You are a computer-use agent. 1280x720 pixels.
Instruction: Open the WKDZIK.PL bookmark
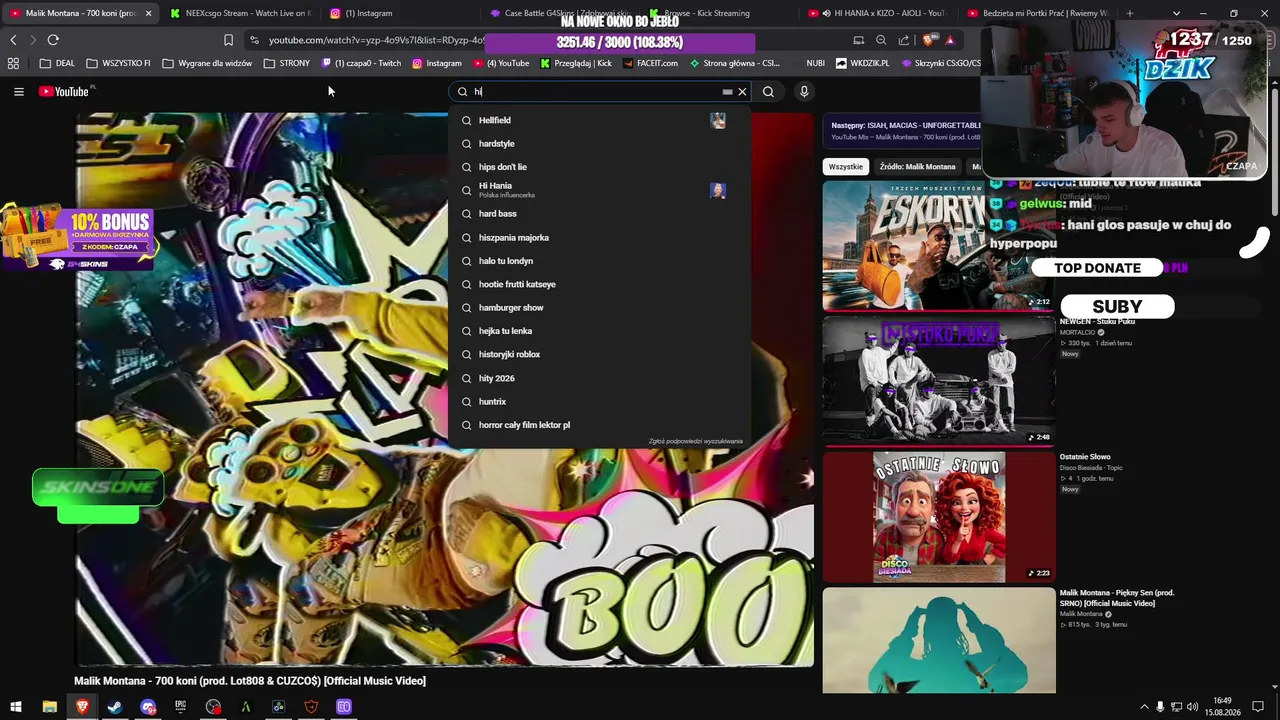(x=863, y=63)
